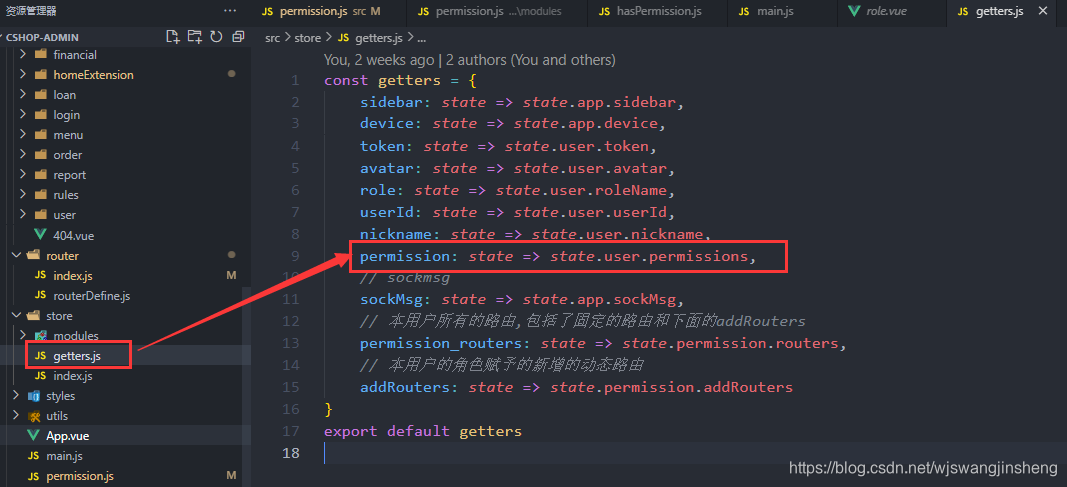Expand the user folder chevron
This screenshot has height=487, width=1067.
[x=22, y=215]
